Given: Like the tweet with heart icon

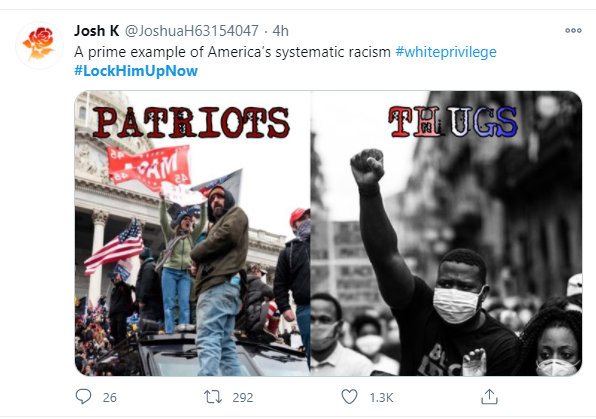Looking at the screenshot, I should click(349, 397).
